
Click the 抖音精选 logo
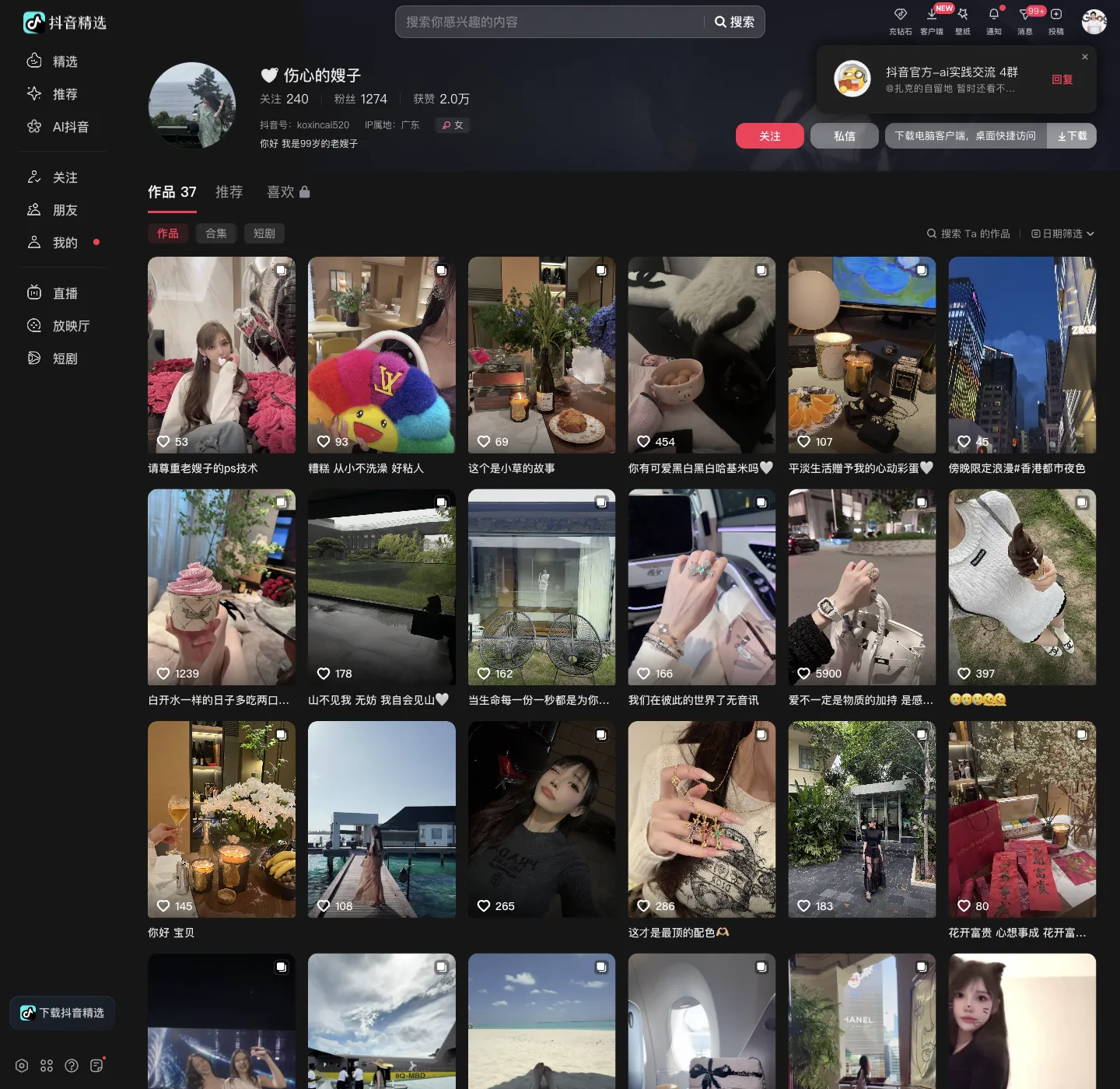[x=65, y=23]
